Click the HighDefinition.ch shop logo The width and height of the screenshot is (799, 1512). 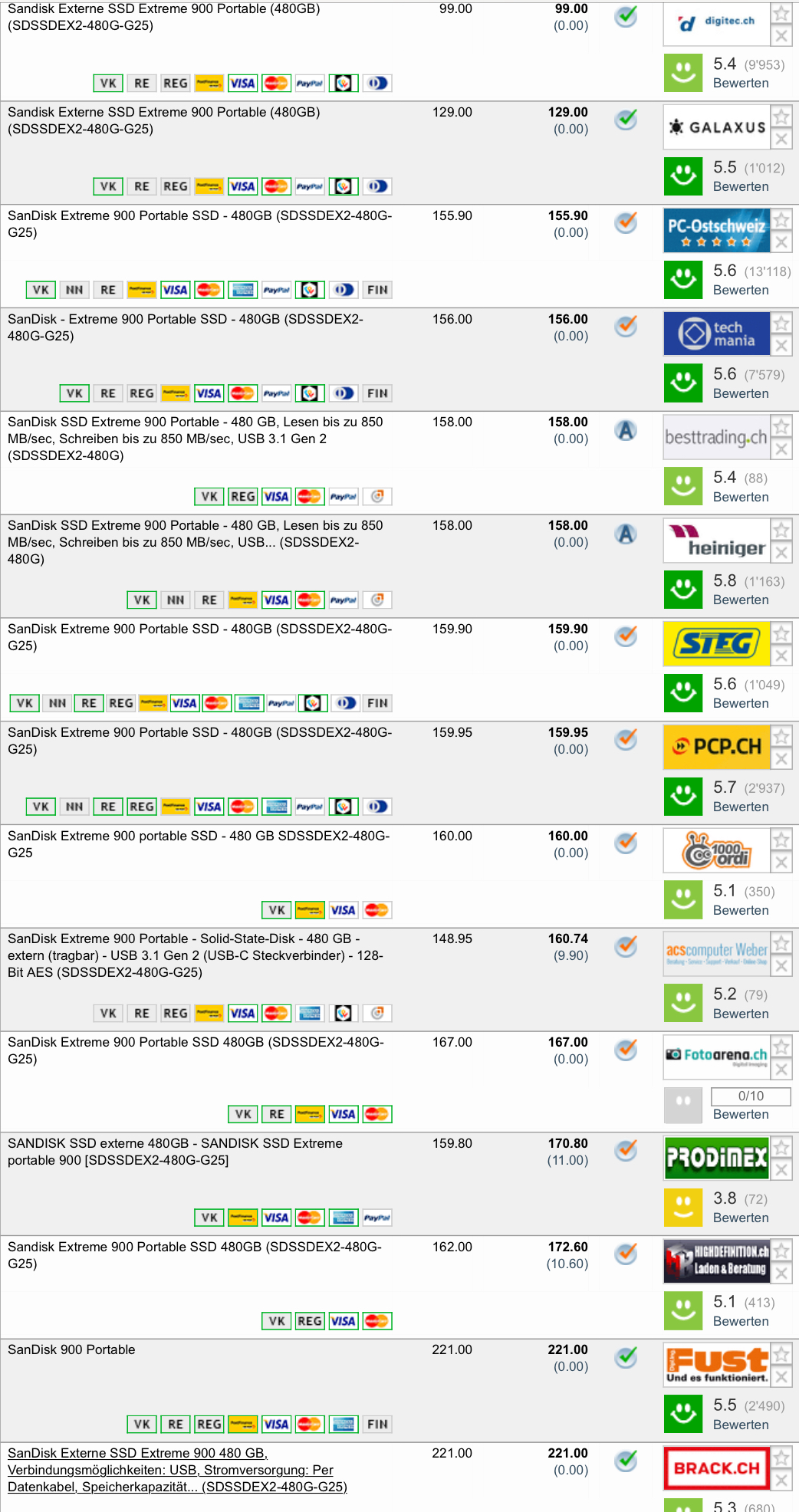(x=716, y=1261)
